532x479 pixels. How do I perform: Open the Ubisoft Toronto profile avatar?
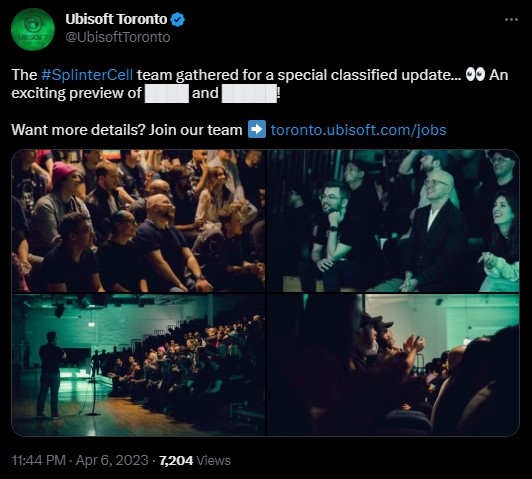click(33, 30)
